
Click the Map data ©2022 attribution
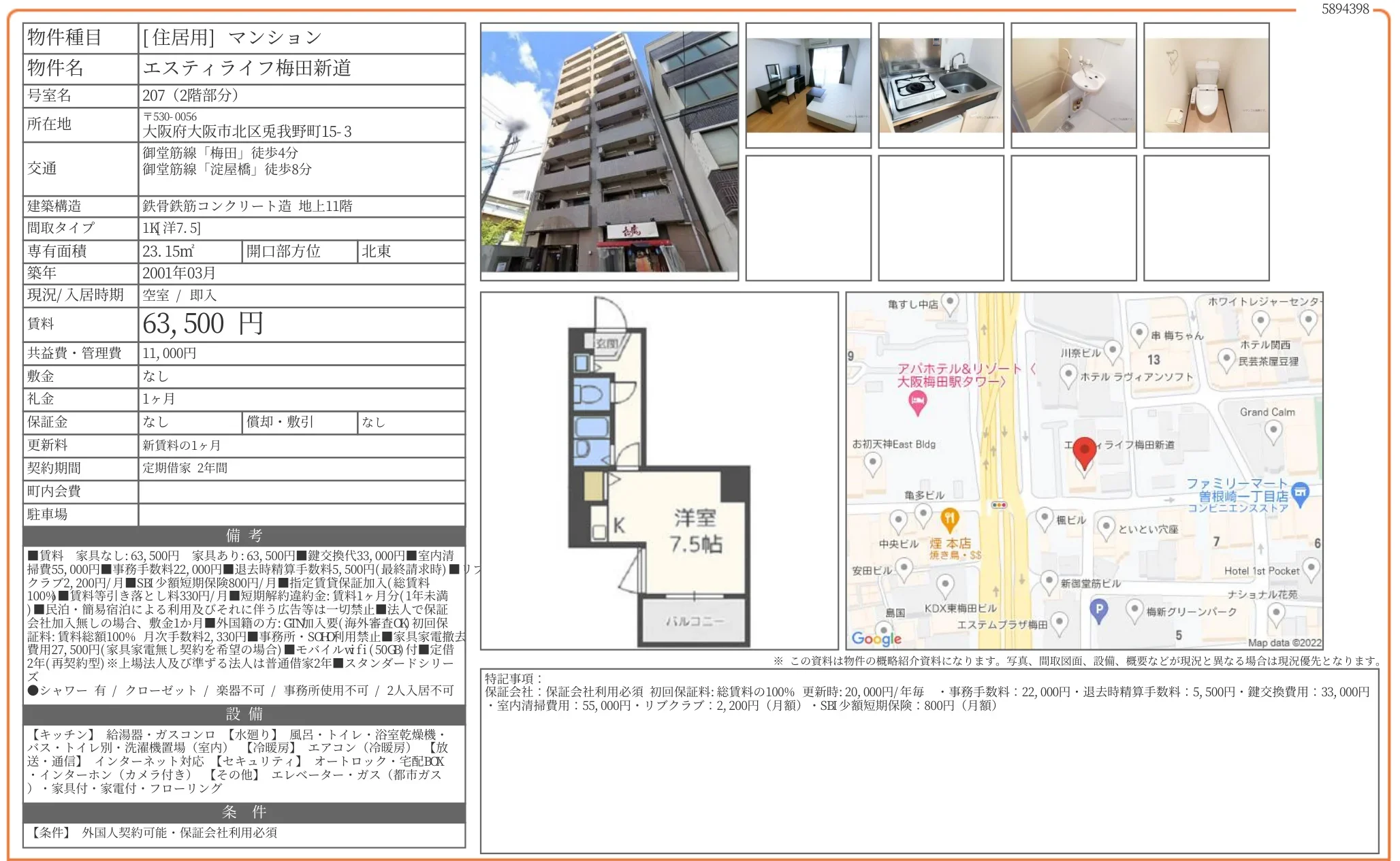click(1284, 643)
